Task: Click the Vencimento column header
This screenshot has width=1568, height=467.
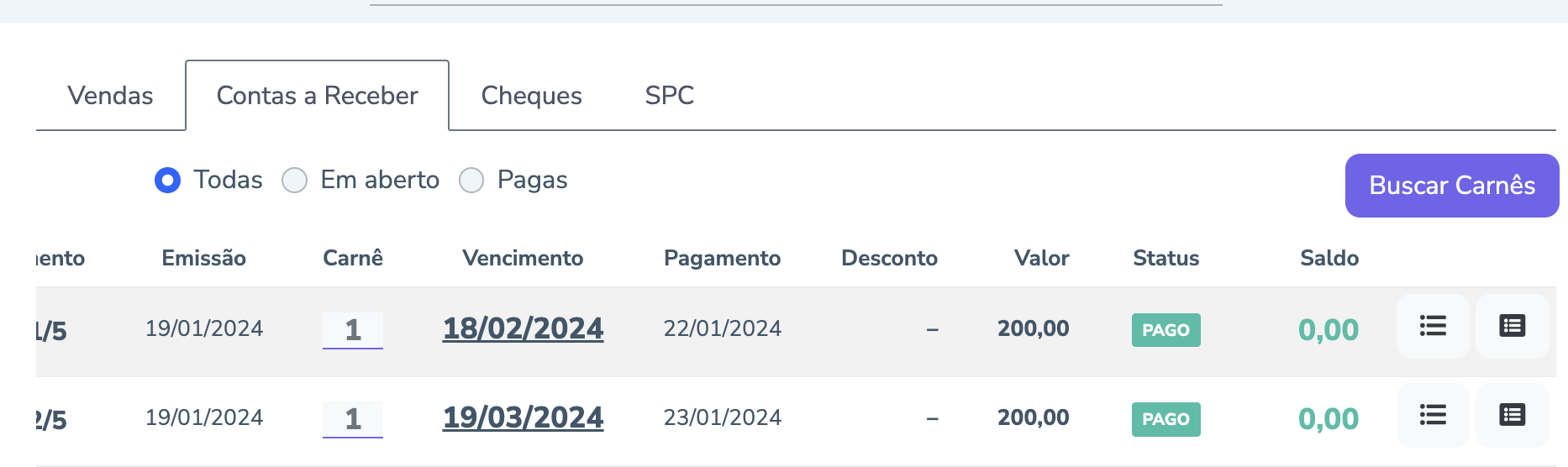Action: [x=523, y=258]
